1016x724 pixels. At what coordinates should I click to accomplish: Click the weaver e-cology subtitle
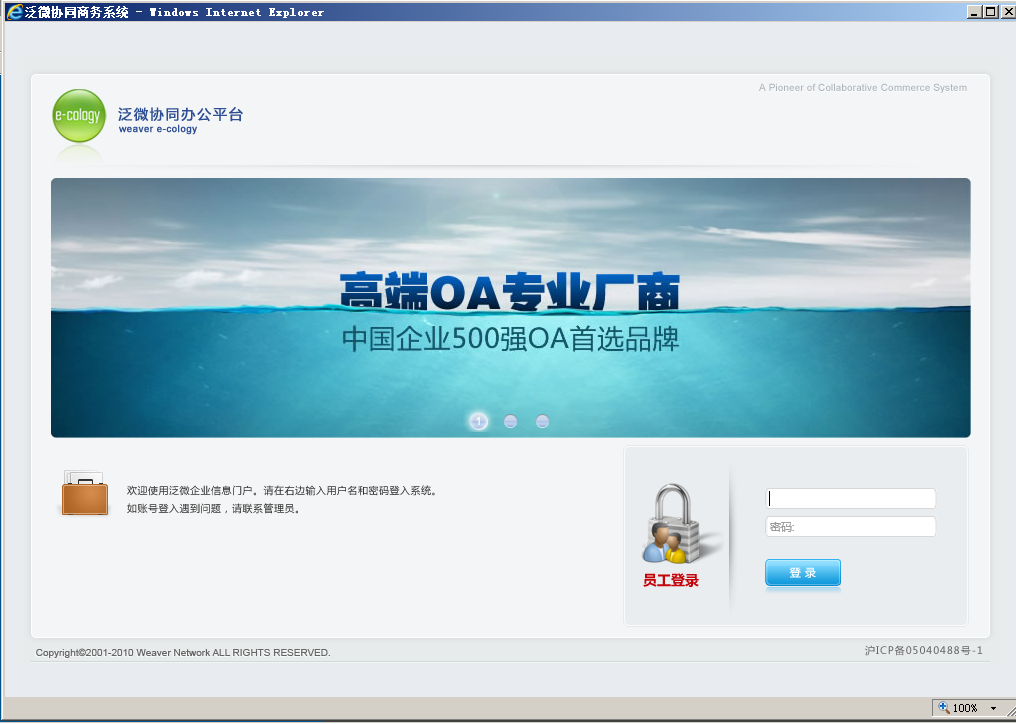point(157,129)
